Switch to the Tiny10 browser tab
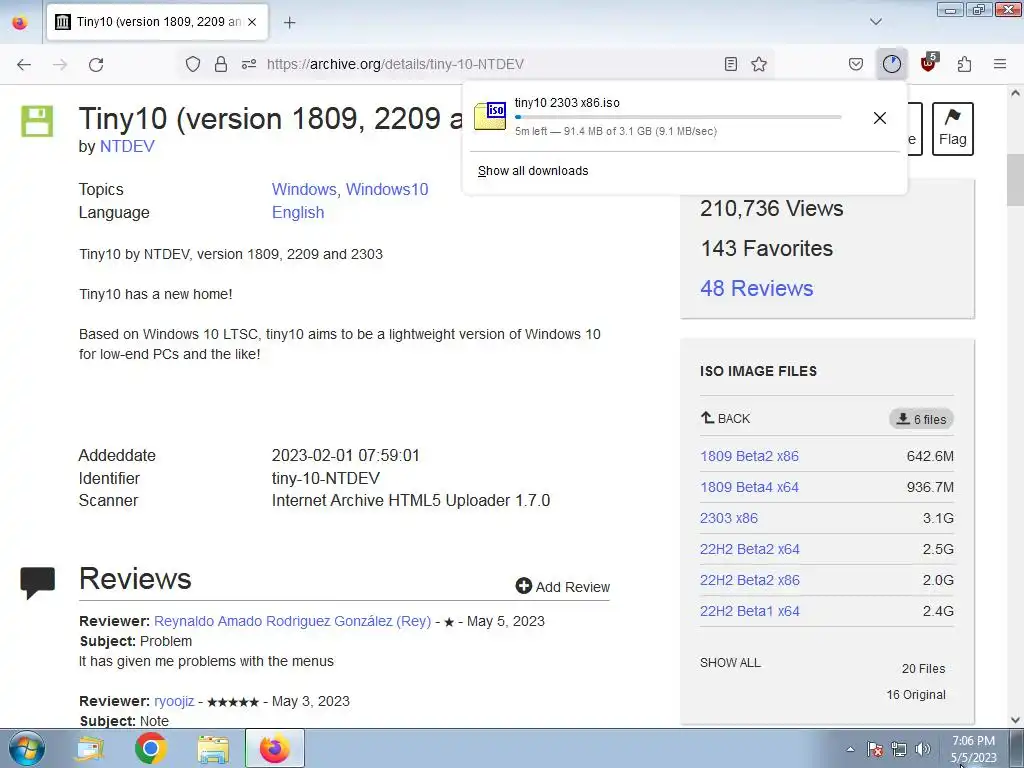This screenshot has height=768, width=1024. pyautogui.click(x=157, y=22)
